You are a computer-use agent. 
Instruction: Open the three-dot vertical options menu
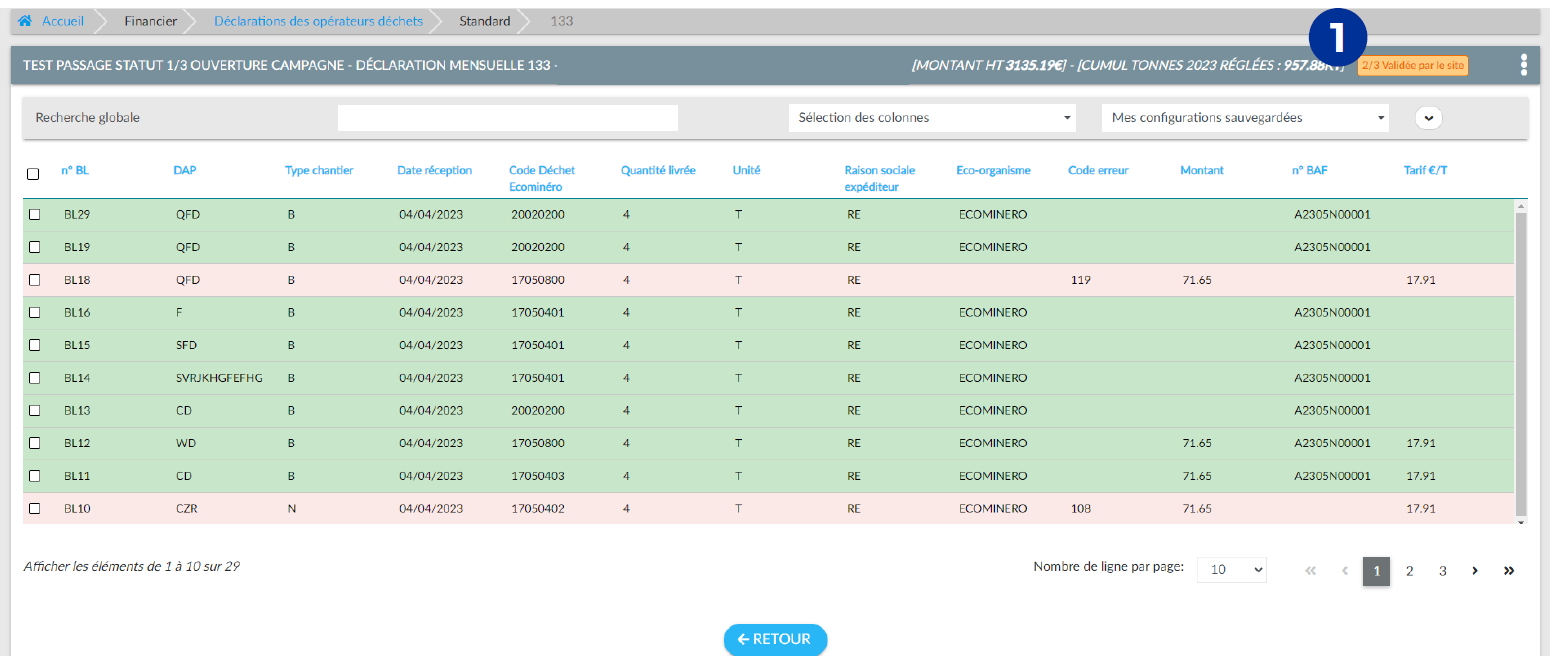[x=1523, y=65]
